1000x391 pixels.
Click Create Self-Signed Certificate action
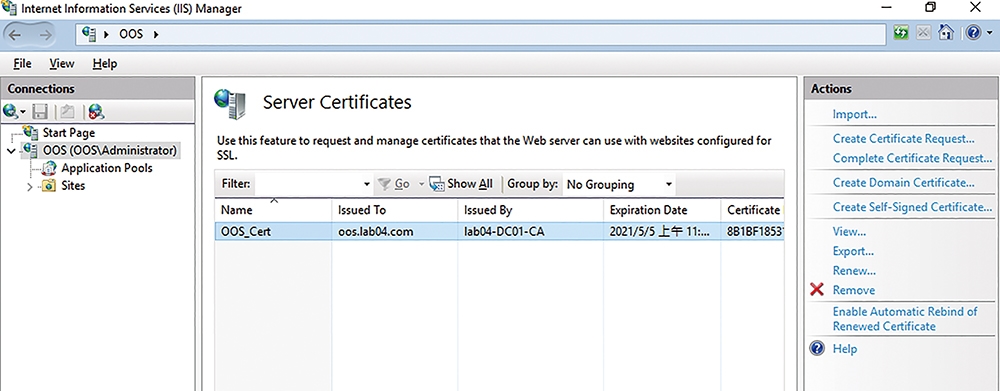point(912,207)
